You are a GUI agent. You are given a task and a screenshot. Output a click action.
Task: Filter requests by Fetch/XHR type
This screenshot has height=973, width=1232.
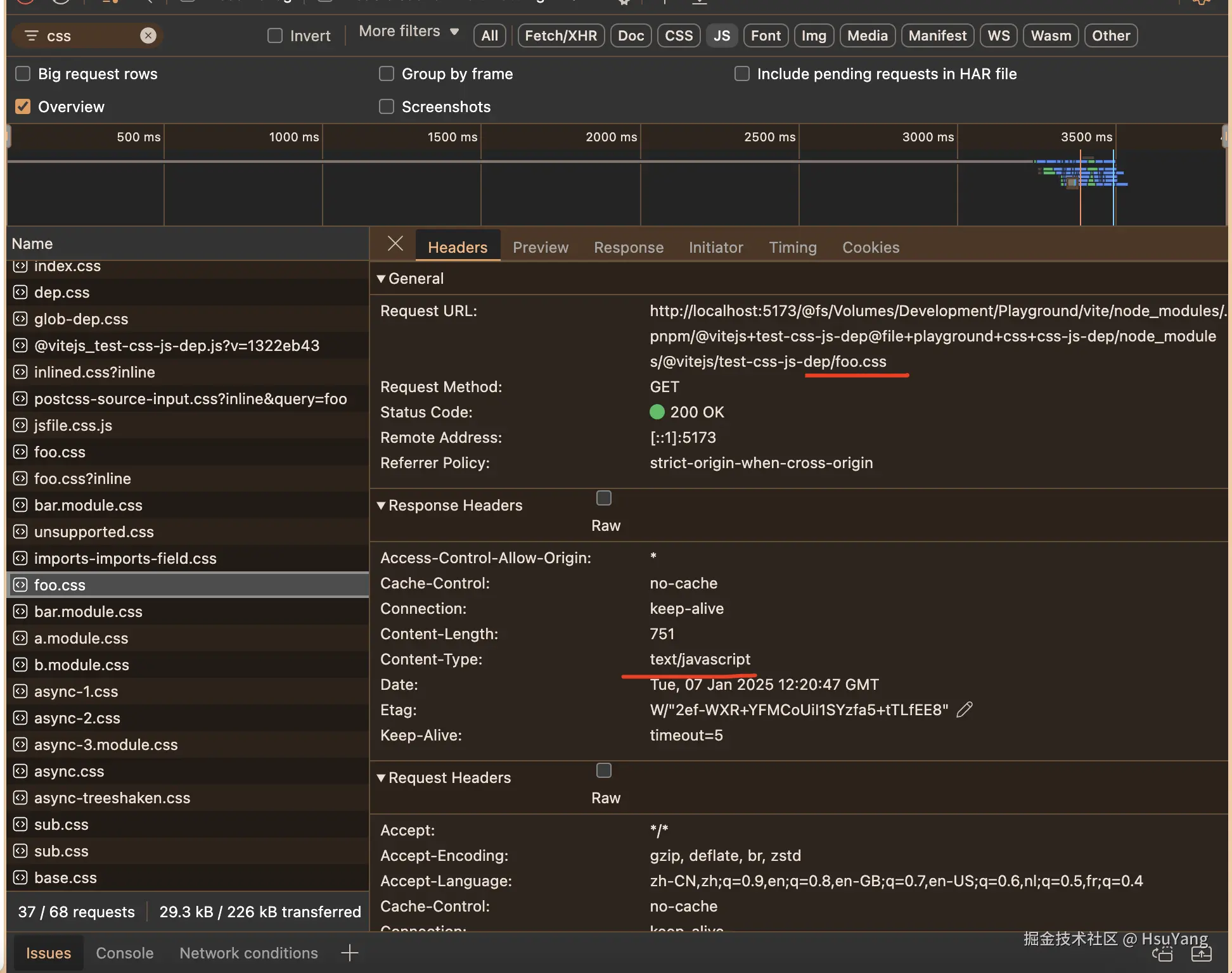560,35
